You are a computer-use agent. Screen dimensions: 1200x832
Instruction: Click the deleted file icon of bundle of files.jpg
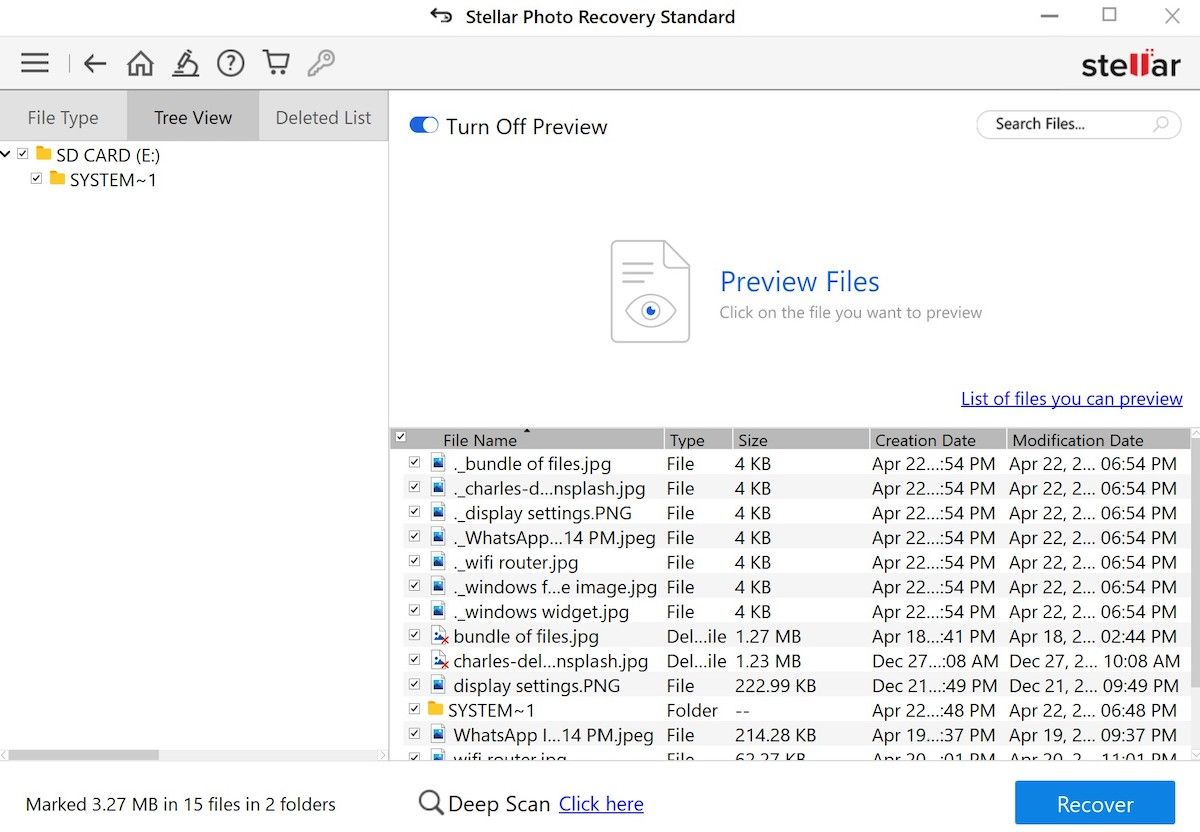[x=439, y=636]
